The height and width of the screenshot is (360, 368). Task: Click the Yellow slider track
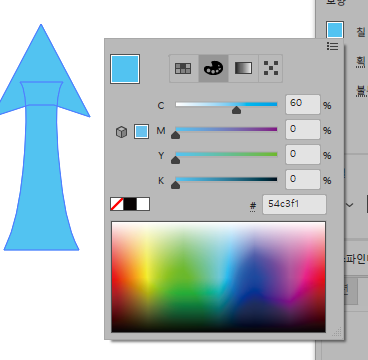click(x=226, y=154)
